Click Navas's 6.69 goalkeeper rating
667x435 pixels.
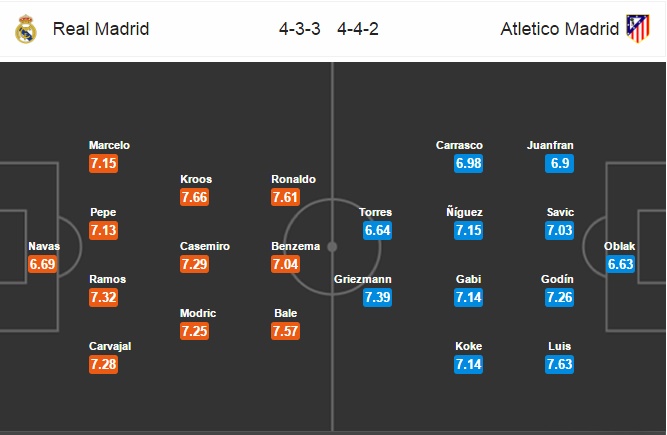[43, 264]
